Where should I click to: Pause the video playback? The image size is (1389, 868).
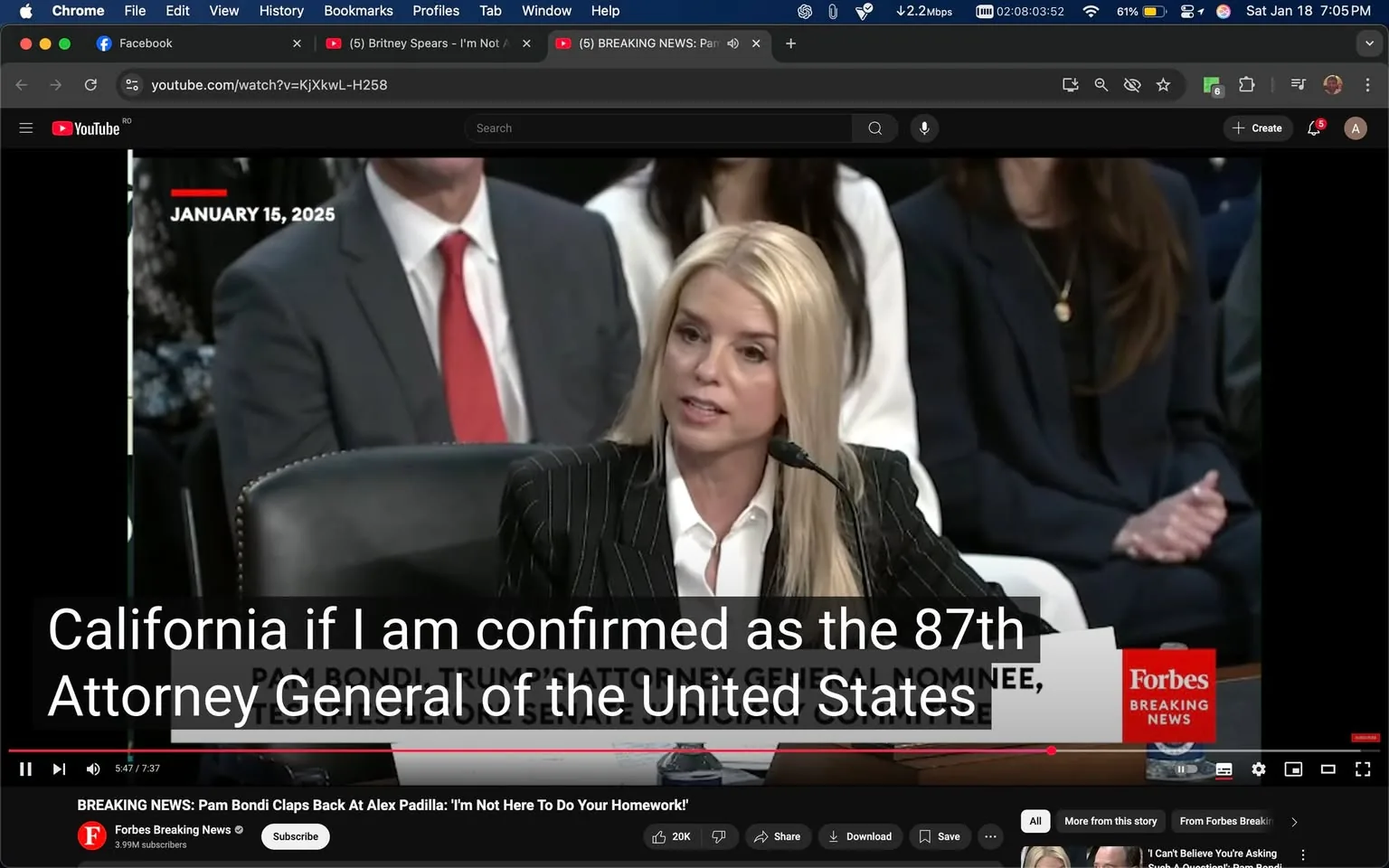click(x=24, y=769)
